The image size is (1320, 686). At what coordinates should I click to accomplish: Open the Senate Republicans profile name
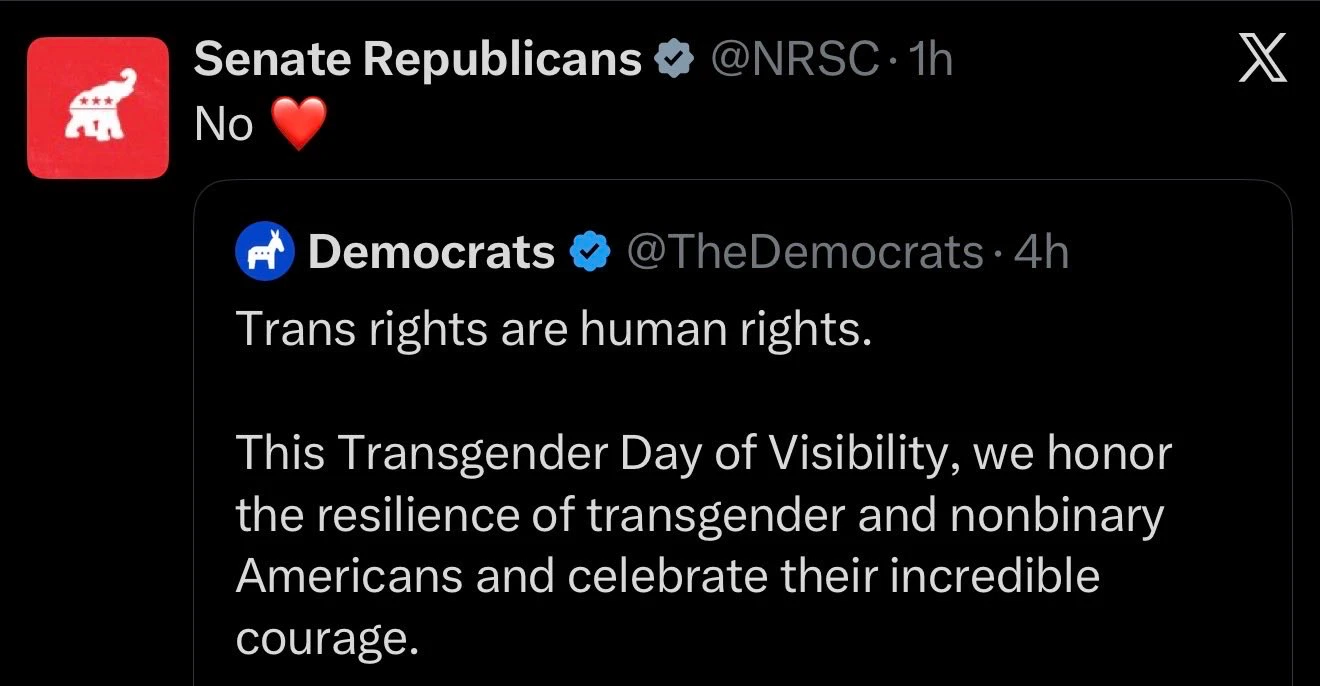point(417,62)
